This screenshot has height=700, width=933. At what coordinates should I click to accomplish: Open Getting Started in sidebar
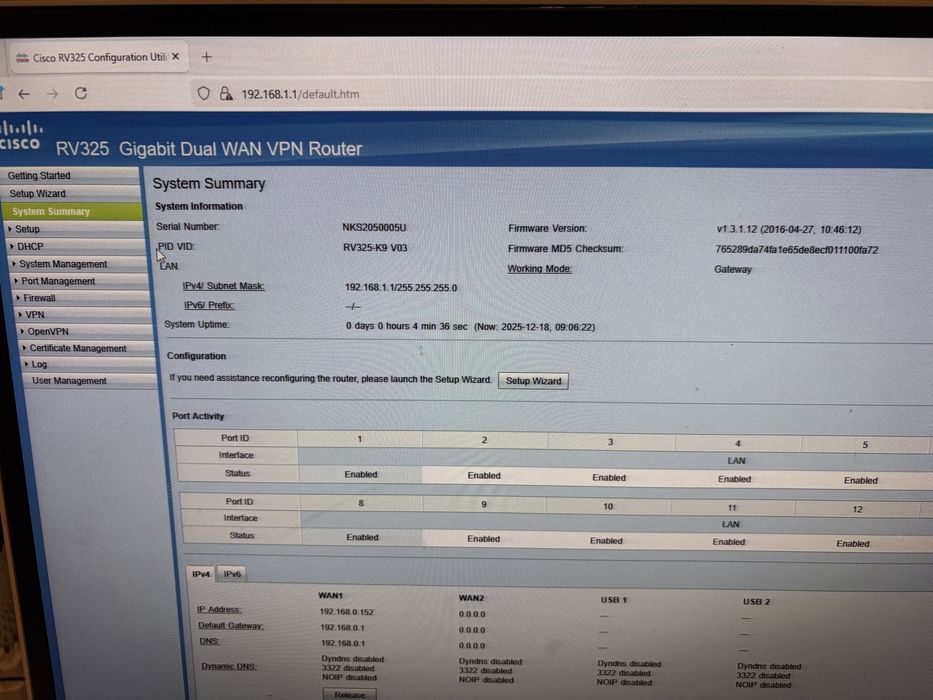pyautogui.click(x=70, y=176)
